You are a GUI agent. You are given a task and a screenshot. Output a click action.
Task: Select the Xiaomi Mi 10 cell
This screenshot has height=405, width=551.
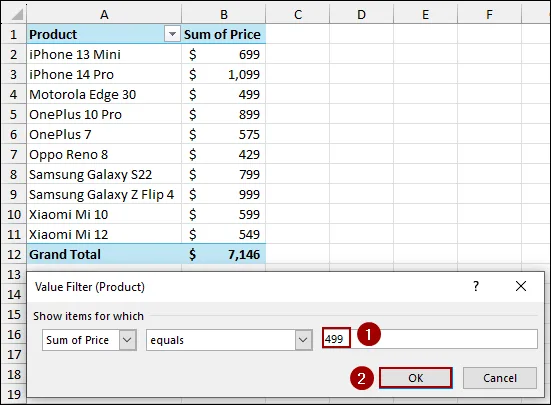[x=104, y=214]
